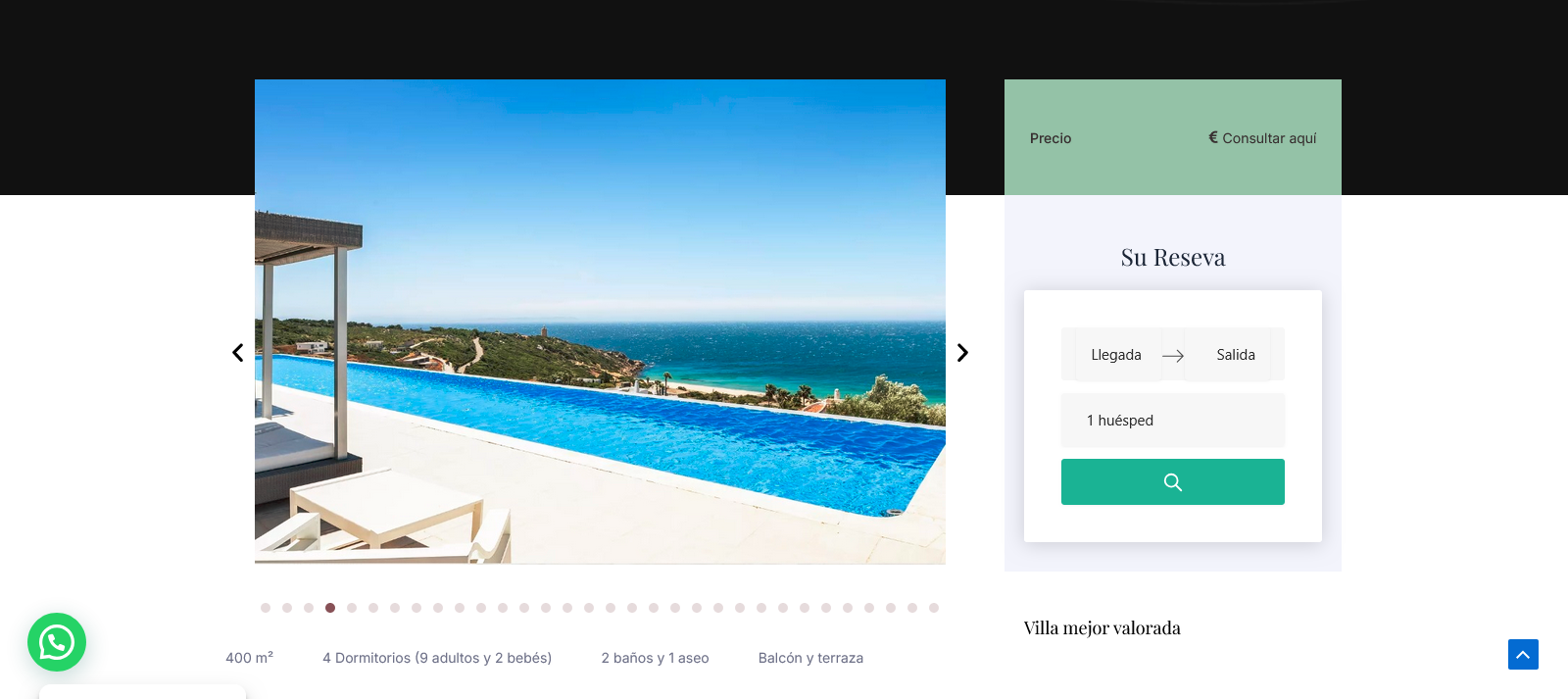Click the arrow between Llegada and Salida
Screen dimensions: 1568x699
click(1173, 356)
